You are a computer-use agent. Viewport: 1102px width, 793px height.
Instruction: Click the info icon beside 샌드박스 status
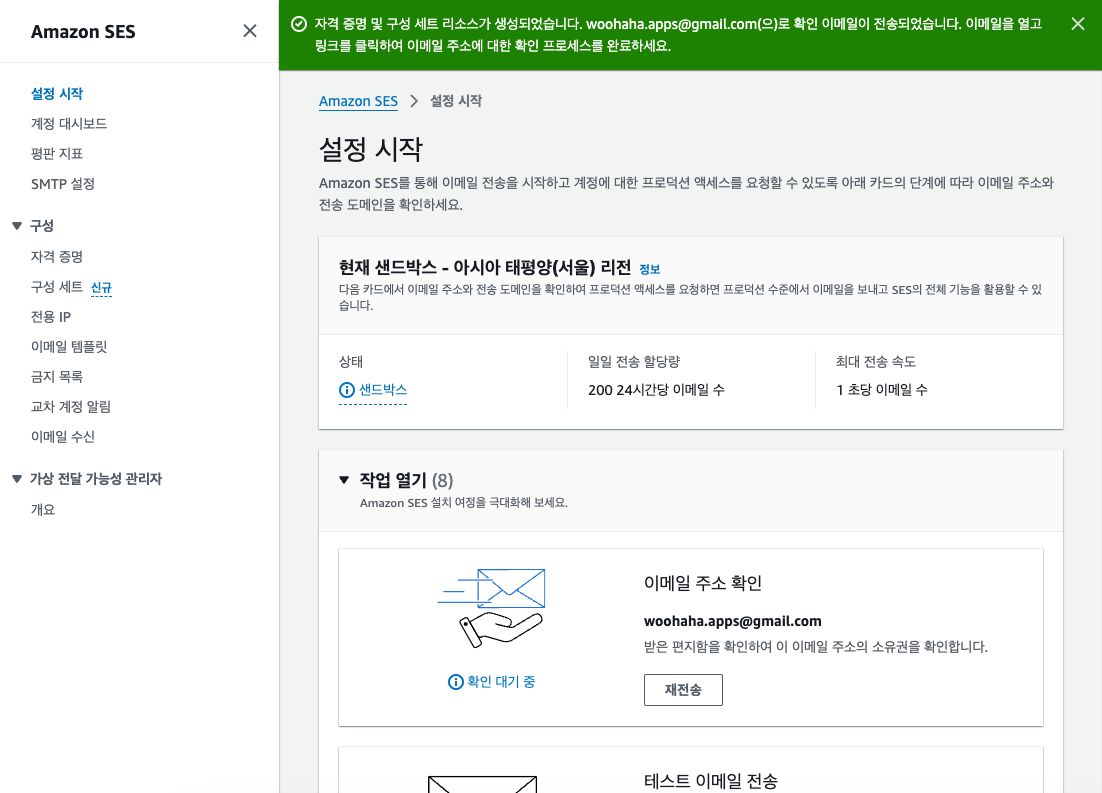[x=346, y=389]
